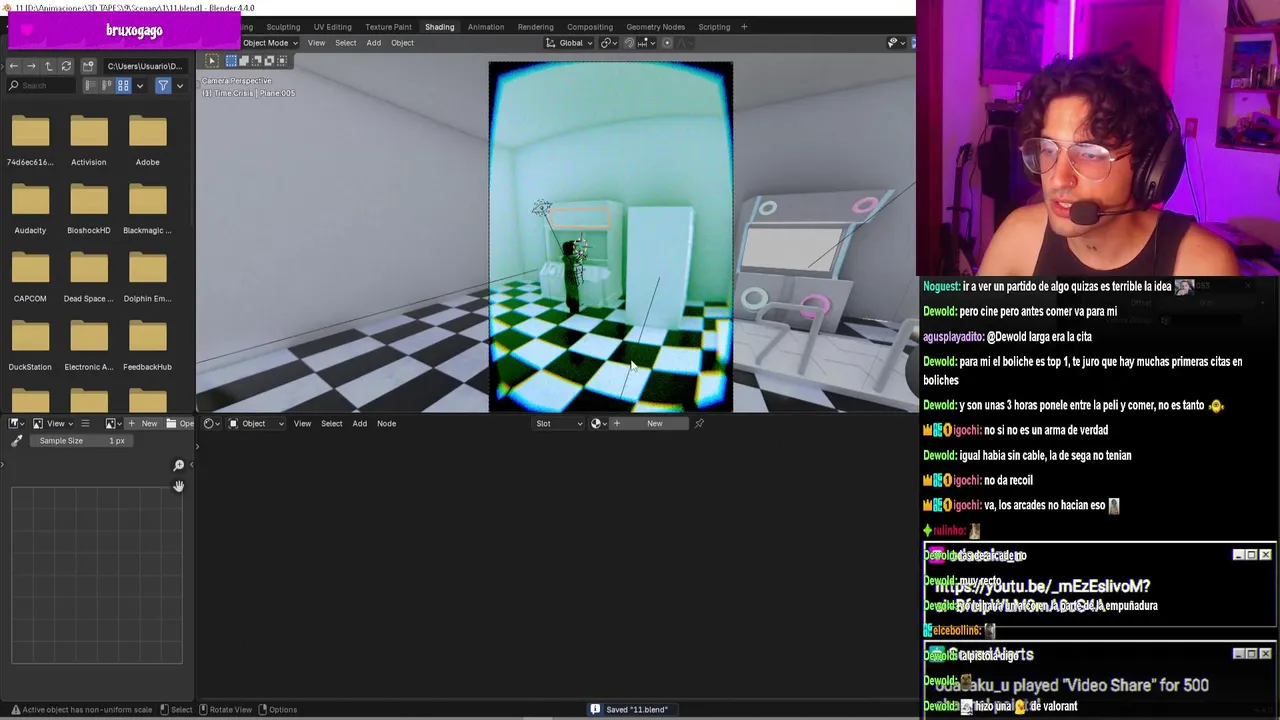The image size is (1280, 720).
Task: Switch to the Texture Paint workspace tab
Action: 388,27
